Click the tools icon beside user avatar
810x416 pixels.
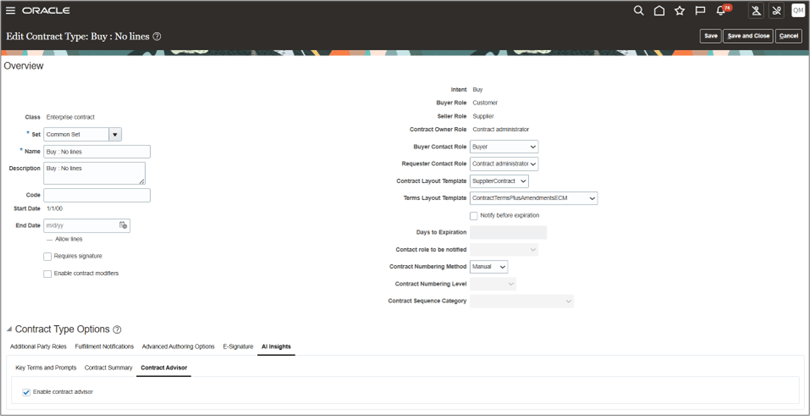777,10
